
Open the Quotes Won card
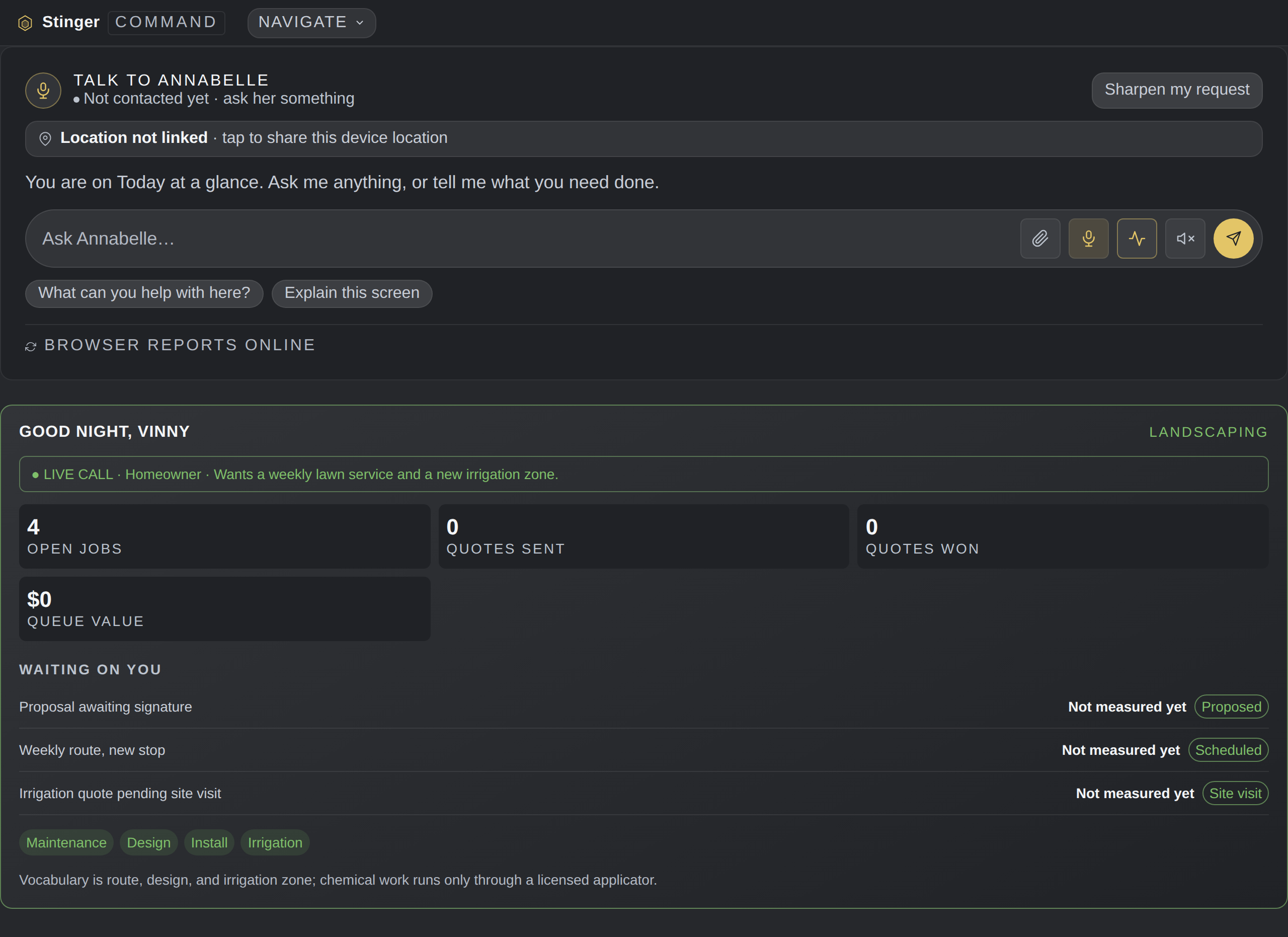click(x=1063, y=536)
